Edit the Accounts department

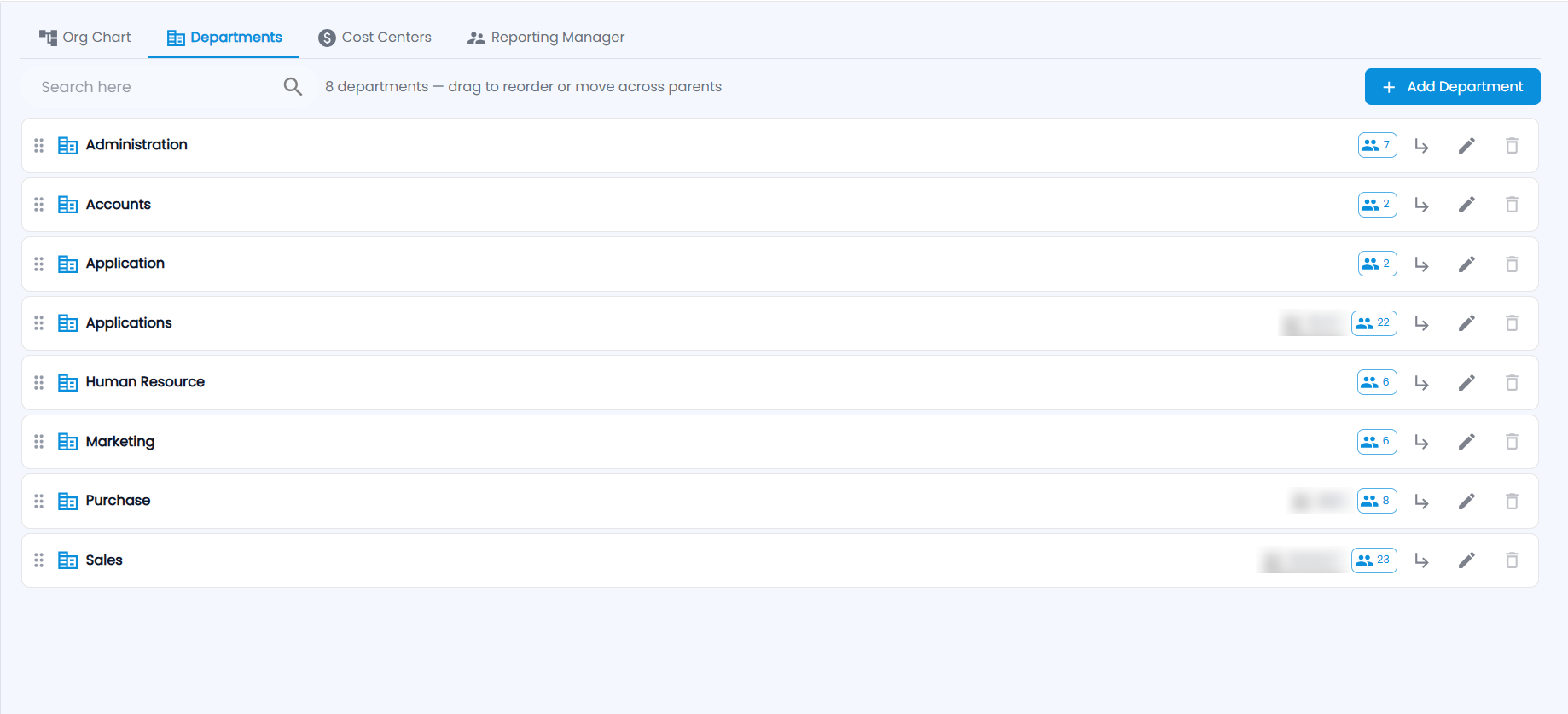[1466, 205]
